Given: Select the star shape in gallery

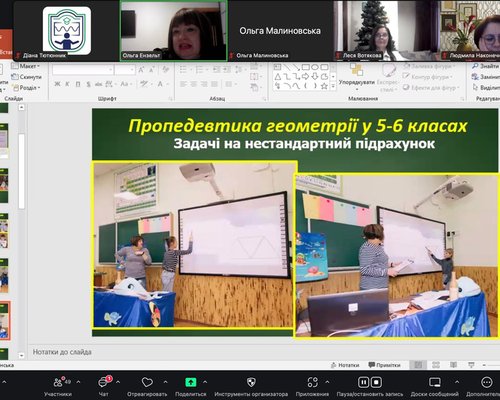Looking at the screenshot, I should [324, 86].
